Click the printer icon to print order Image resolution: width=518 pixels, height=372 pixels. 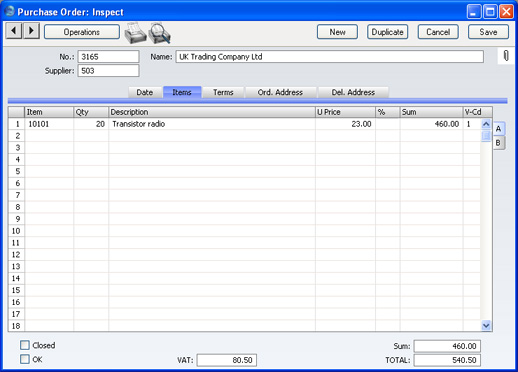coord(135,33)
